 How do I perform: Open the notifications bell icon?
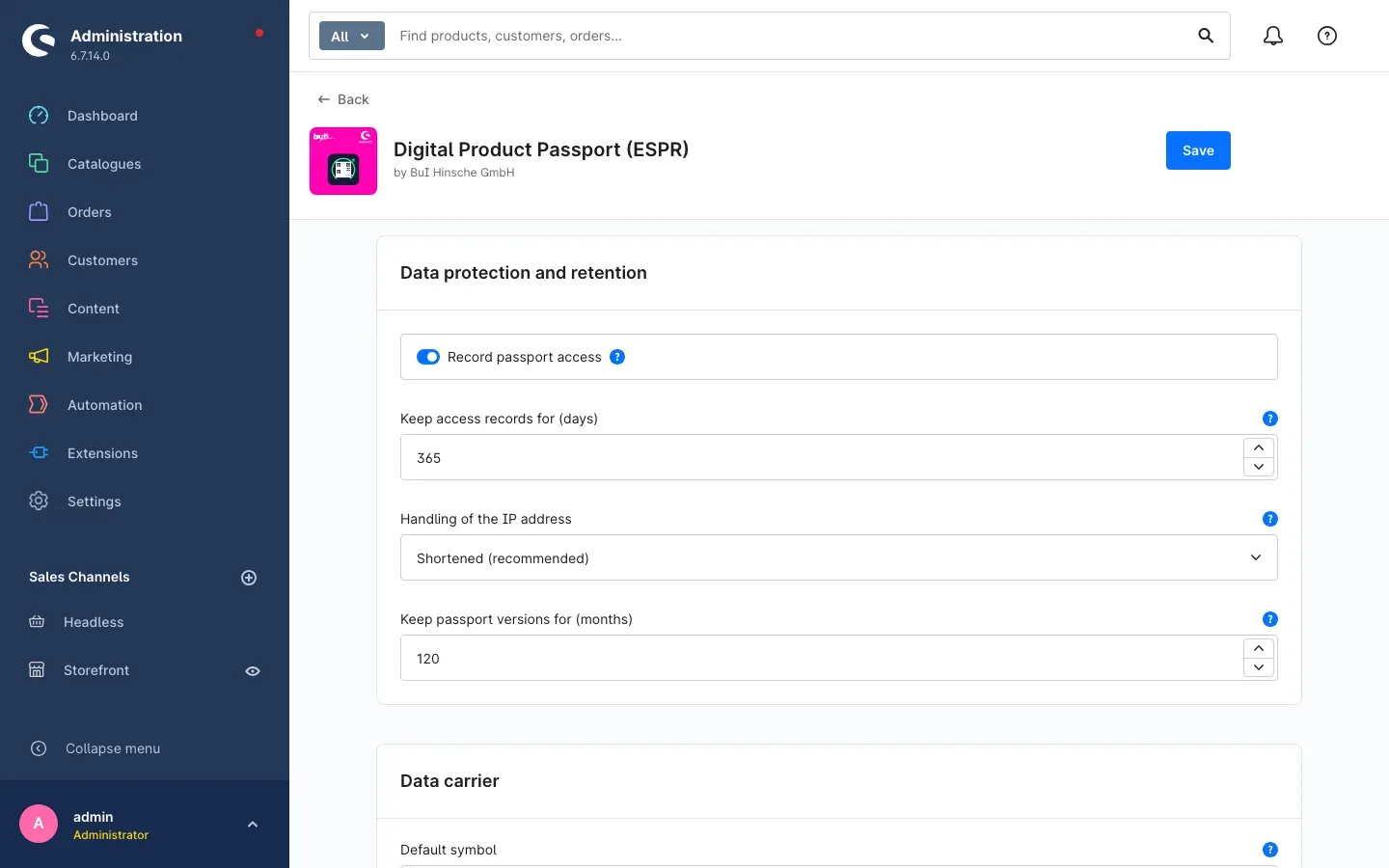coord(1273,36)
